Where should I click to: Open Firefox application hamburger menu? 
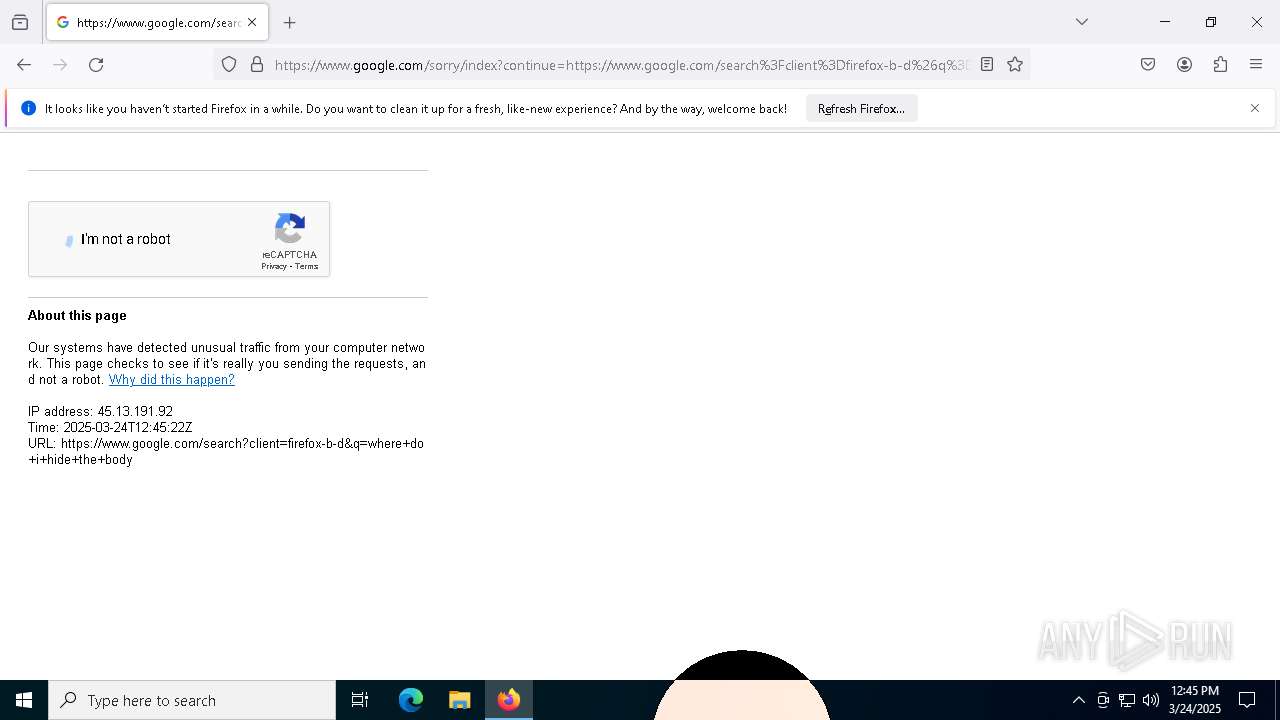(x=1256, y=65)
